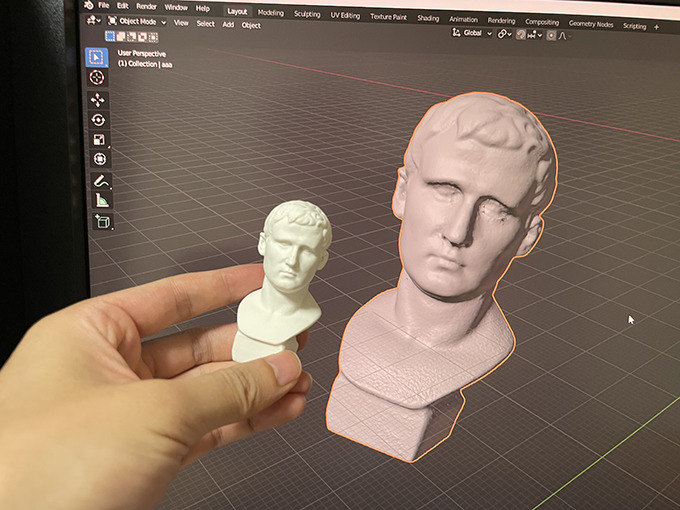This screenshot has height=510, width=680.
Task: Switch to the Compositing workspace tab
Action: point(542,22)
